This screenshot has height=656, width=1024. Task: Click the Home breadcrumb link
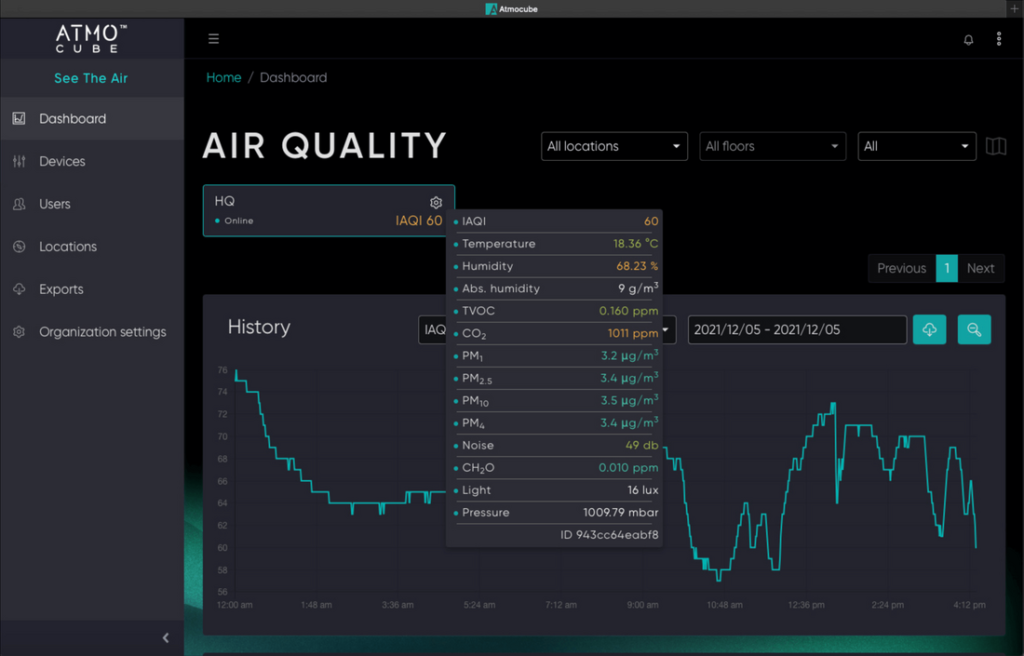coord(224,78)
